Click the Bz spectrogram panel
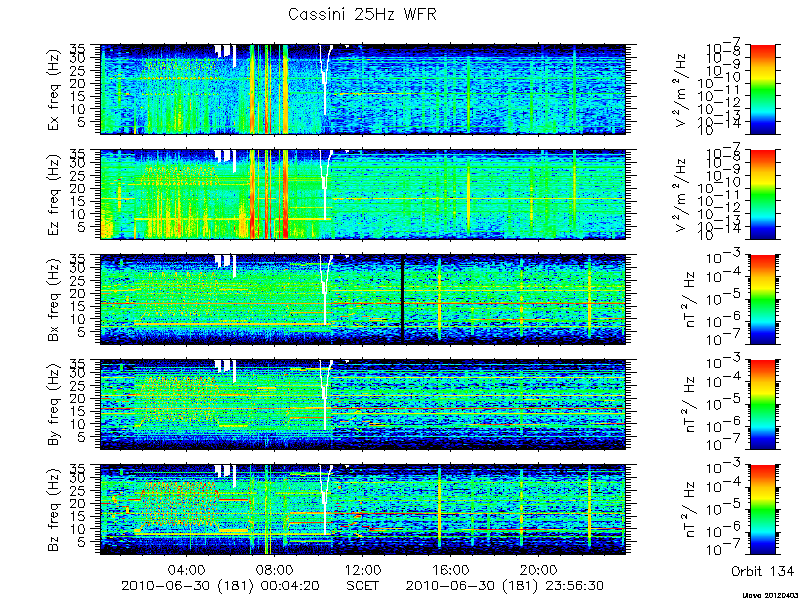800x600 pixels. click(363, 510)
